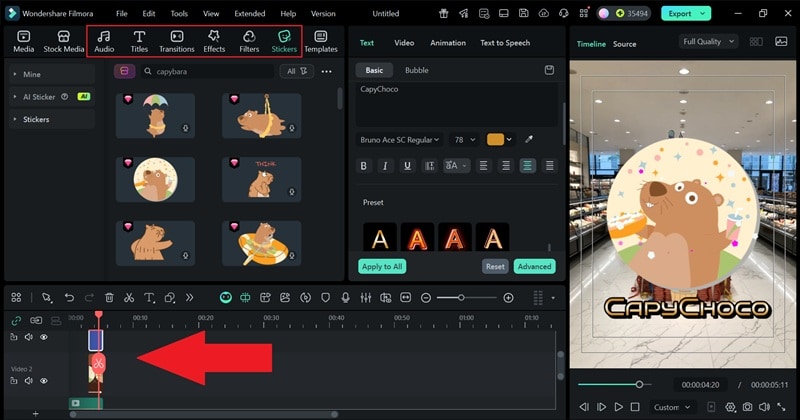This screenshot has width=800, height=420.
Task: Open the Titles tab
Action: (139, 41)
